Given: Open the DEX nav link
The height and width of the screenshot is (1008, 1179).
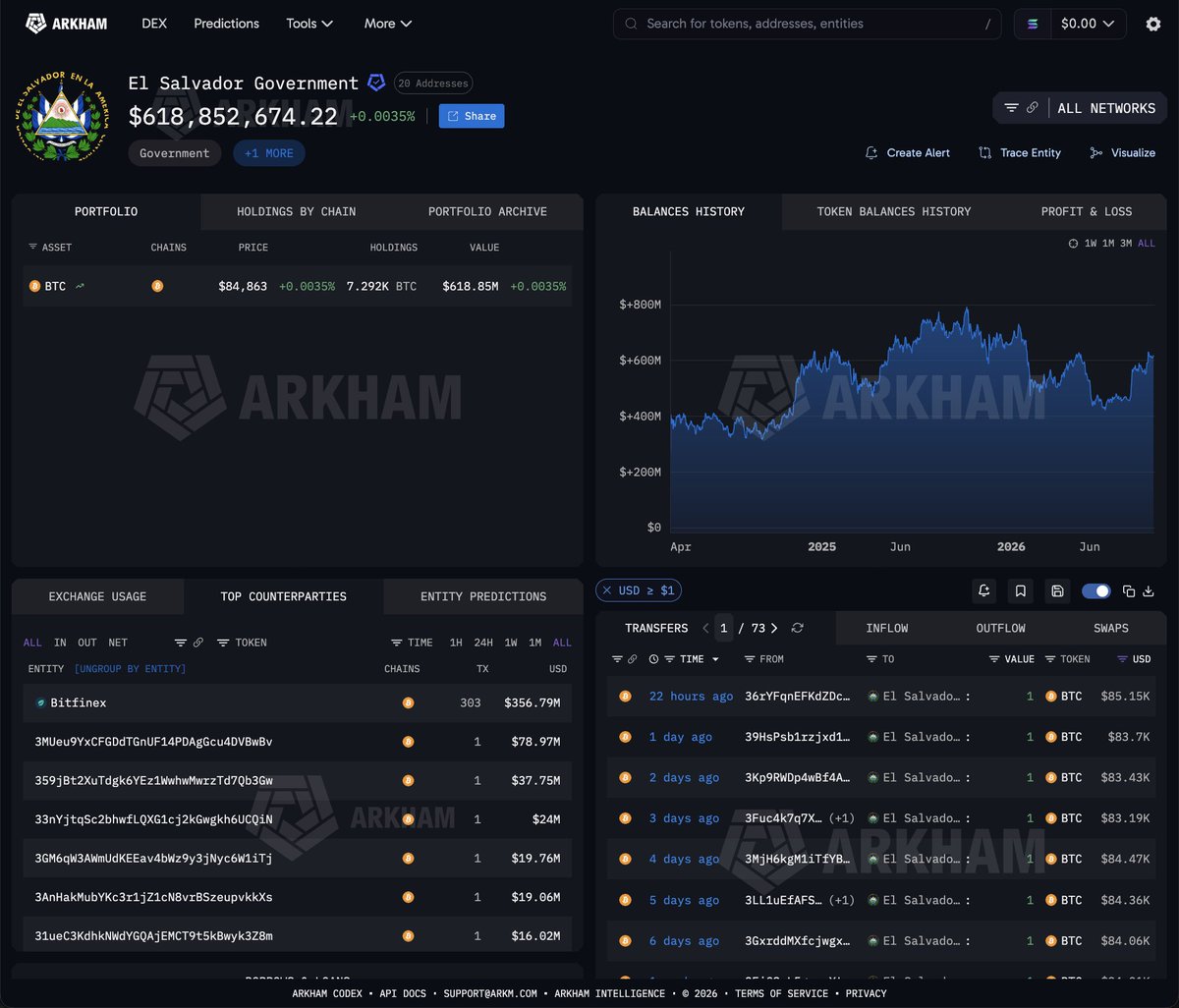Looking at the screenshot, I should 154,24.
